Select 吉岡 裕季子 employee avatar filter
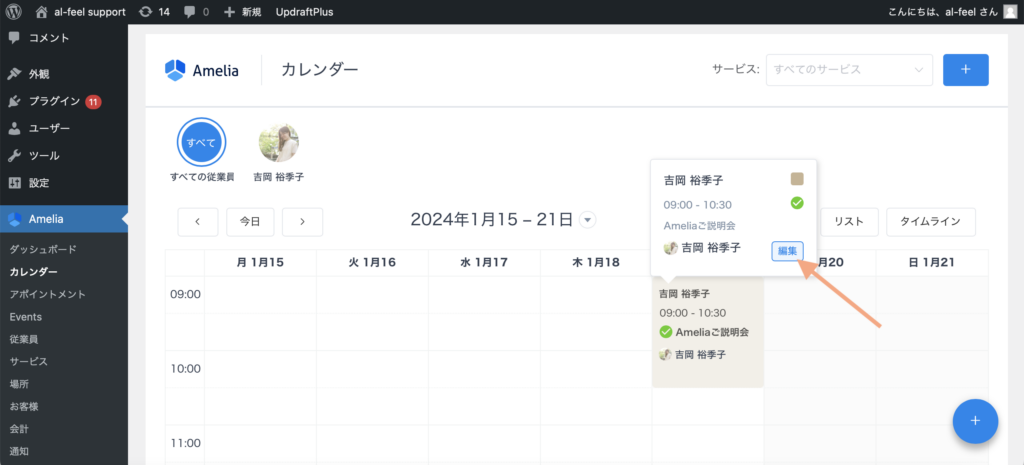1024x465 pixels. (x=279, y=143)
